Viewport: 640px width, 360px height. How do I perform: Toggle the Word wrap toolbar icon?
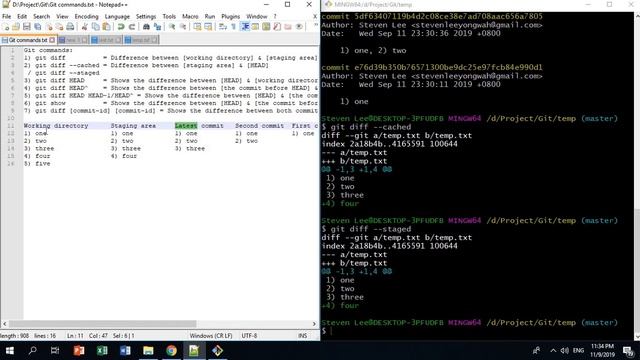(x=223, y=27)
